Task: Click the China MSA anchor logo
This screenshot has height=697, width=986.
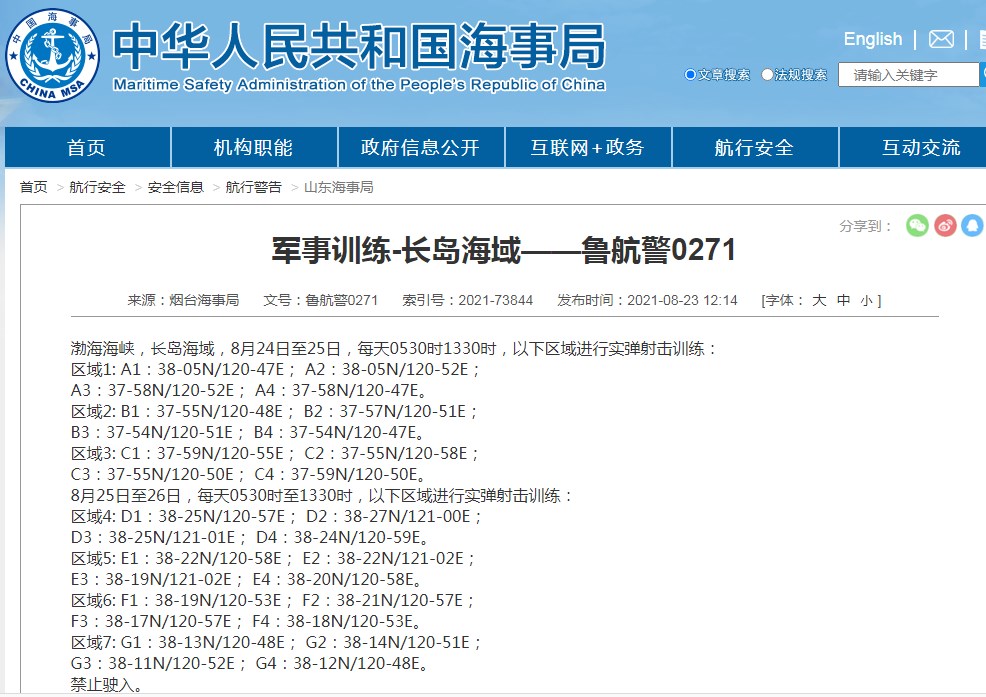Action: click(52, 55)
